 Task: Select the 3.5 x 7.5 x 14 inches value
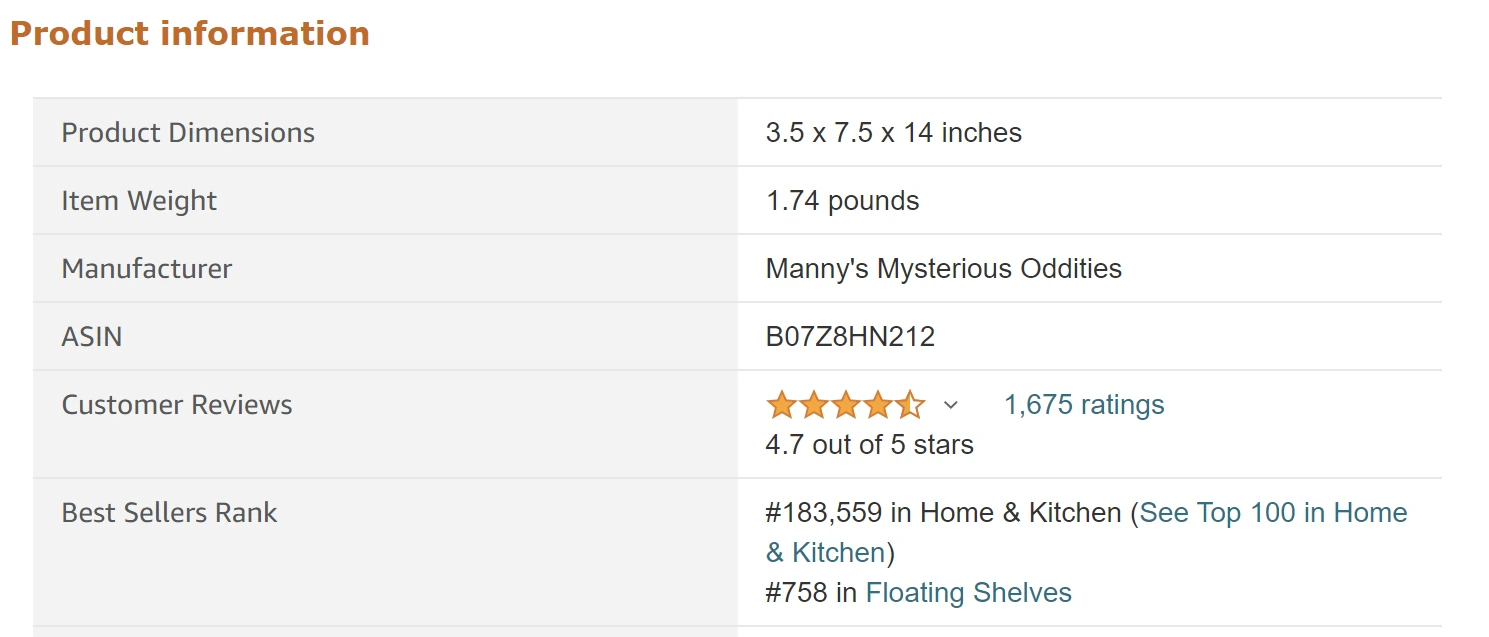click(x=893, y=133)
